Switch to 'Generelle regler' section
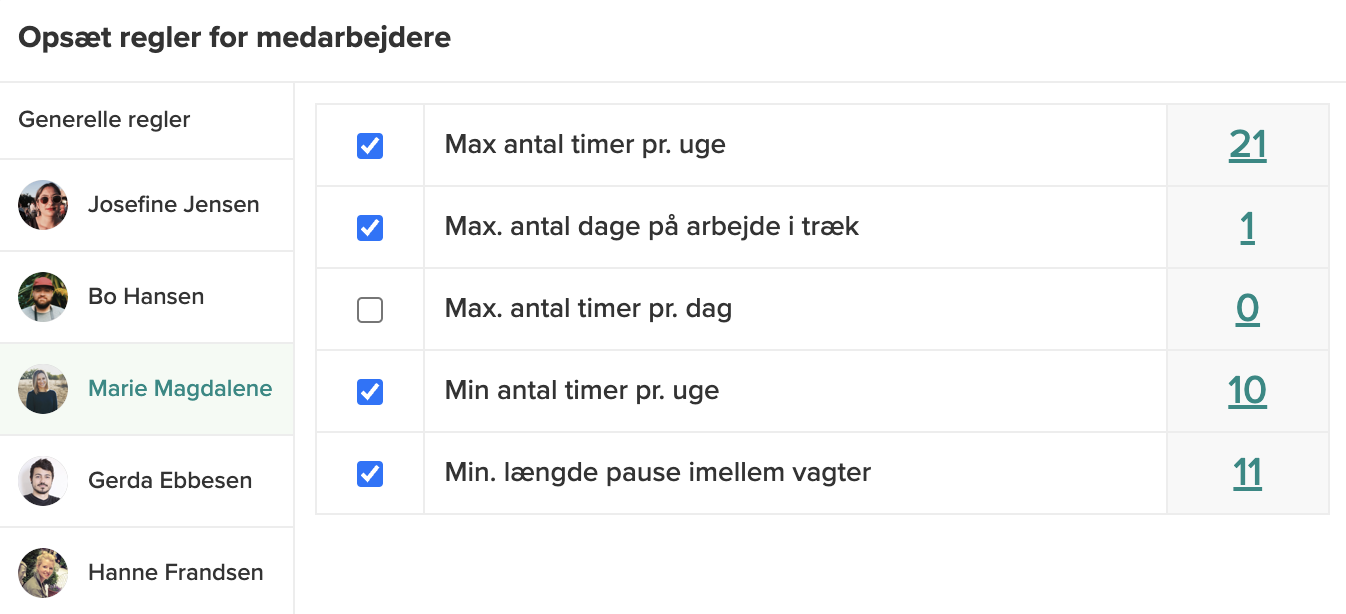Viewport: 1346px width, 614px height. coord(104,119)
